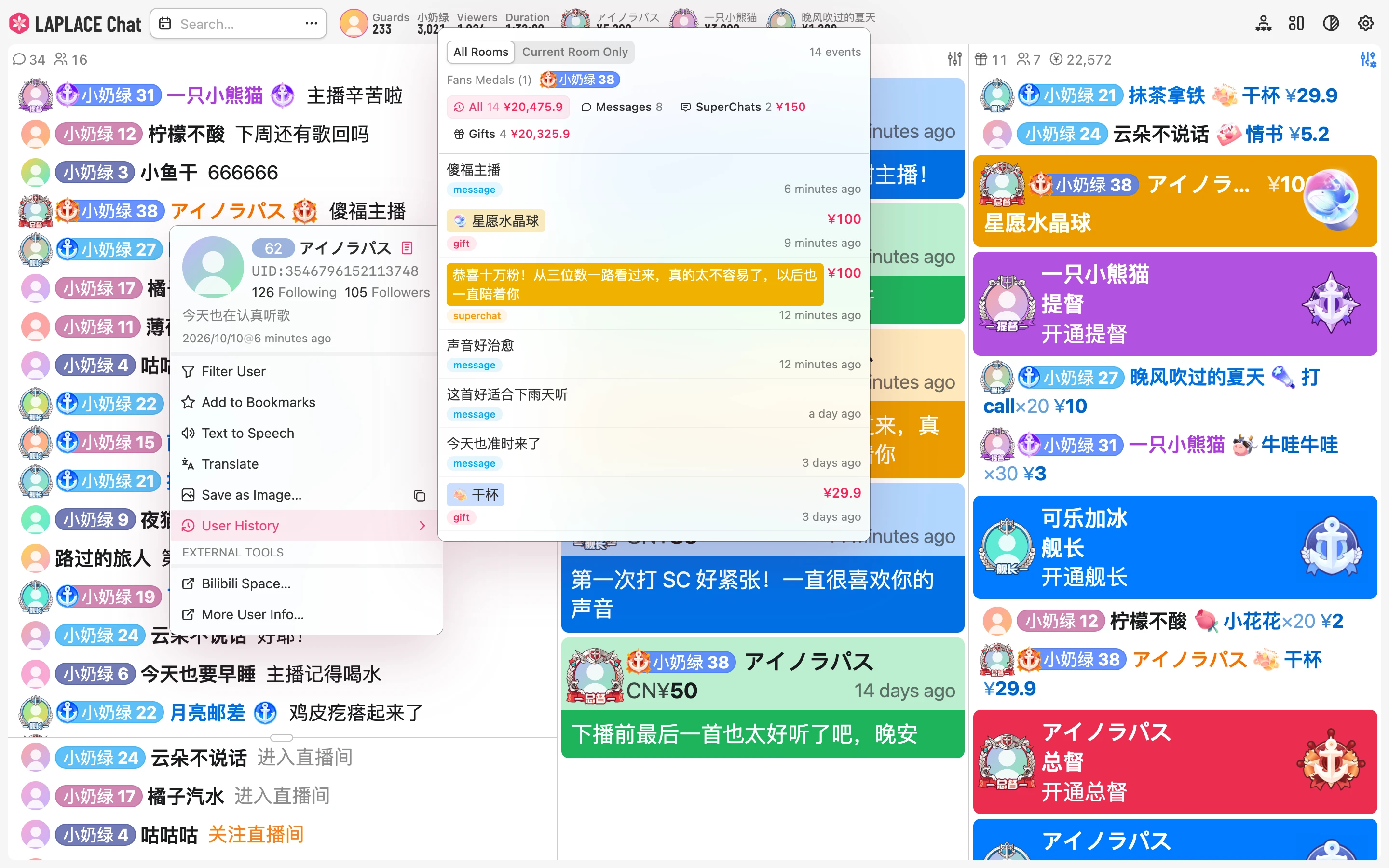Click the 第一次打 SC 好紧张 blue superchat

(763, 594)
